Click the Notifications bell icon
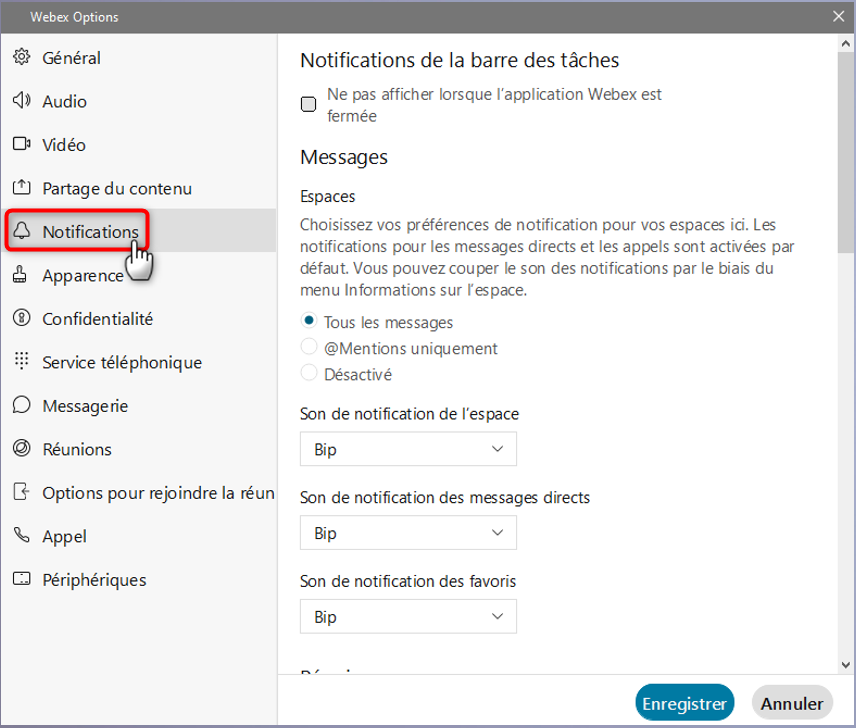This screenshot has width=856, height=728. click(x=21, y=231)
